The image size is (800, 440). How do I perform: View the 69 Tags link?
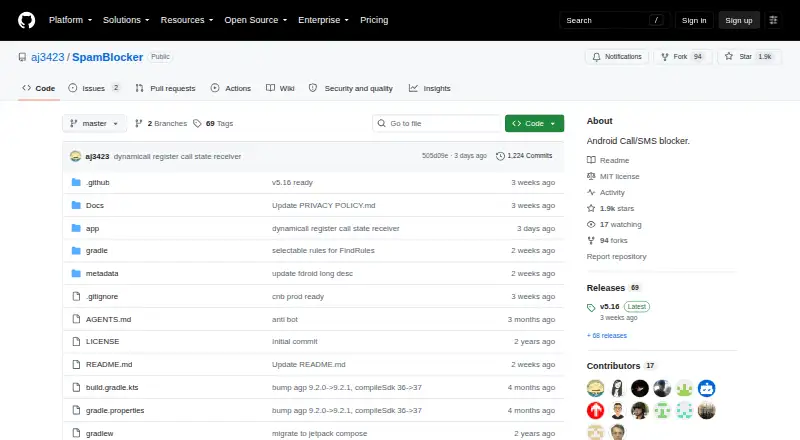point(213,124)
